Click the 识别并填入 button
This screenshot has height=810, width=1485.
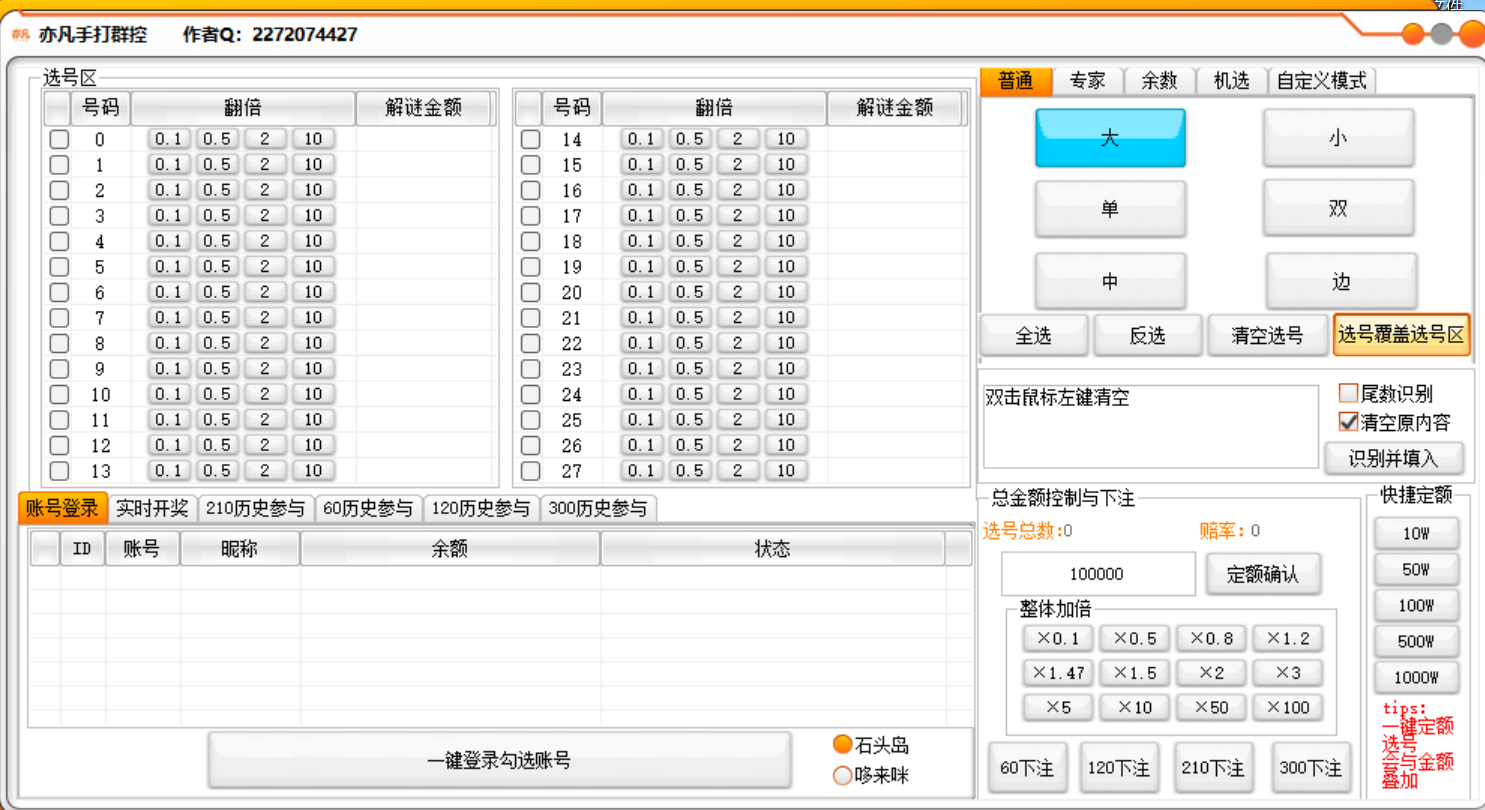click(1394, 458)
